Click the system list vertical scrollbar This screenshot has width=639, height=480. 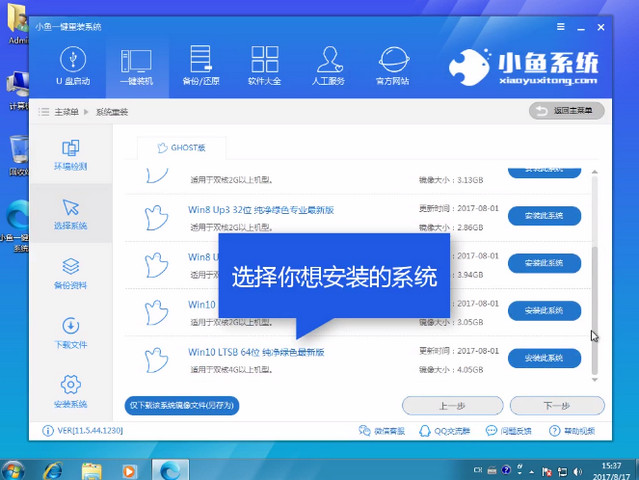click(596, 290)
